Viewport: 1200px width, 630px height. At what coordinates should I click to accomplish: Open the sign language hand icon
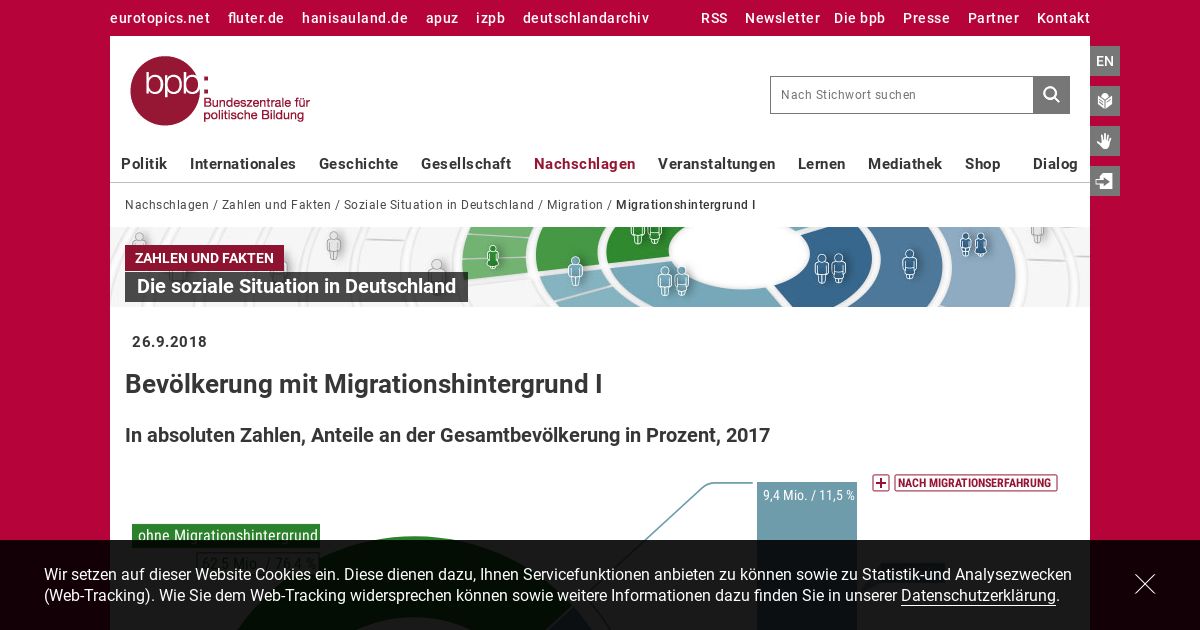(1105, 141)
